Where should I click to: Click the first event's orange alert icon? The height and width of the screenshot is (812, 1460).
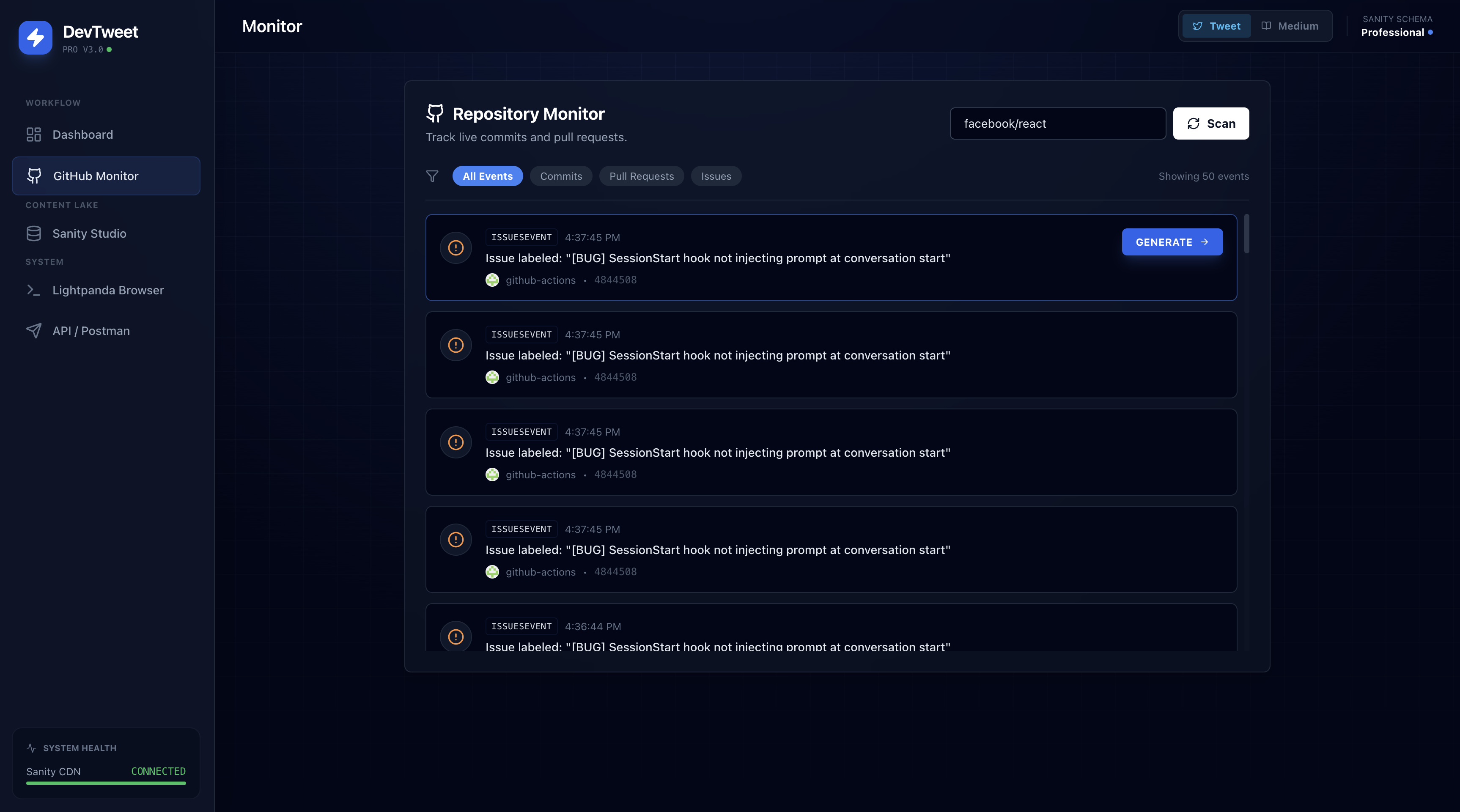click(x=456, y=248)
